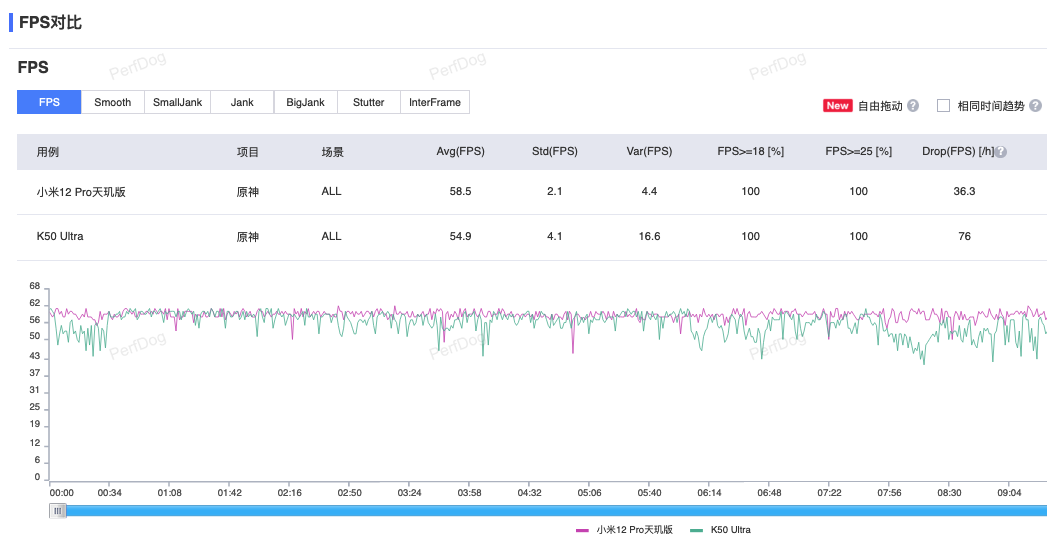Open the Drop(FPS) column help tooltip icon
1047x554 pixels.
(1001, 152)
